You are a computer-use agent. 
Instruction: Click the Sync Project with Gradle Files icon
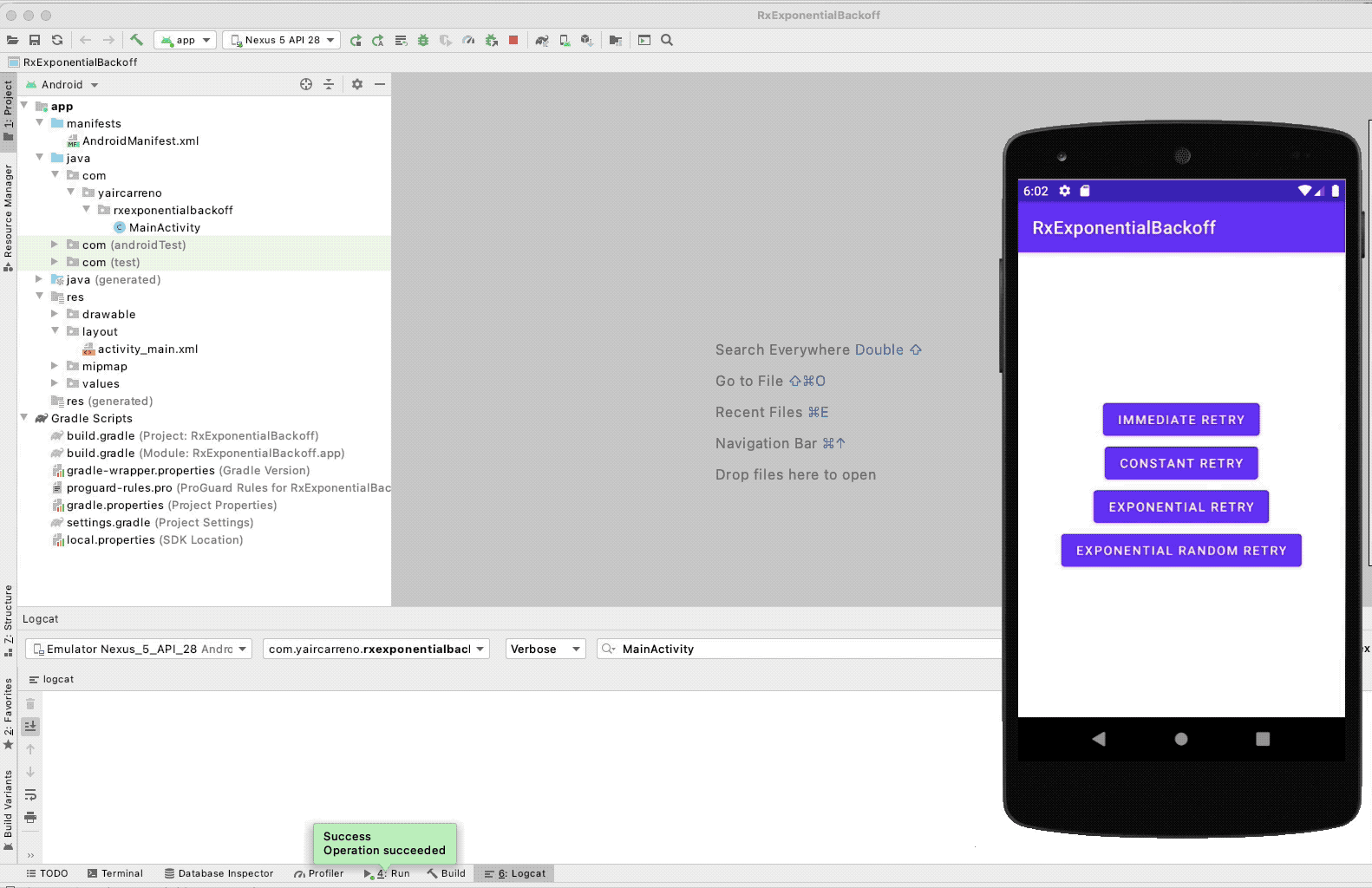tap(542, 40)
